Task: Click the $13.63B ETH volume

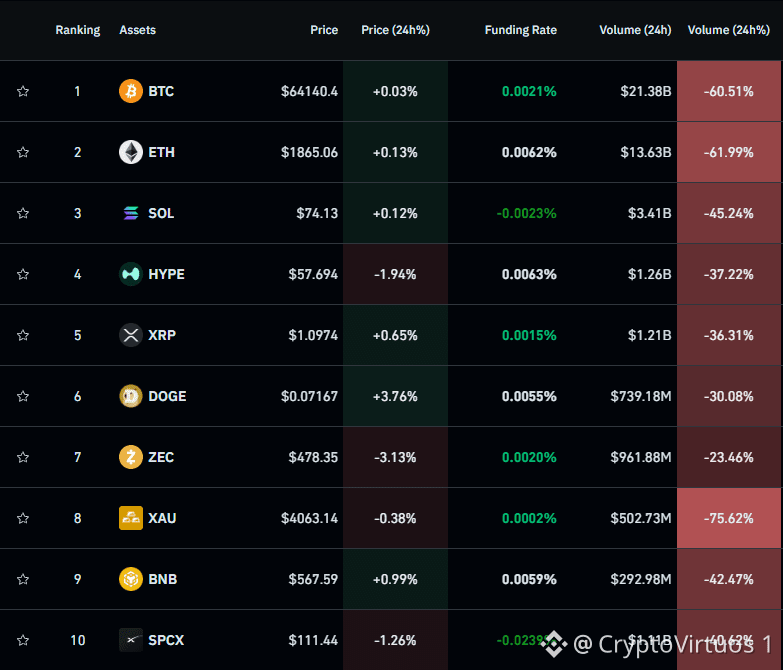Action: (x=646, y=152)
